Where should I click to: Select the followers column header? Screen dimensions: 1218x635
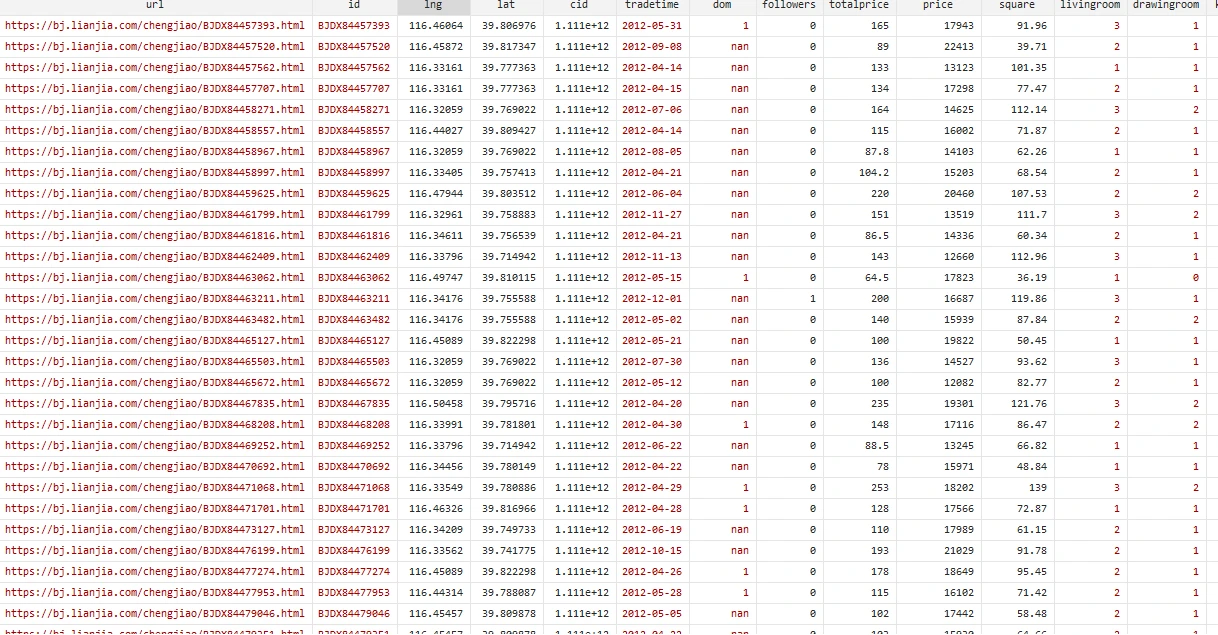point(788,5)
